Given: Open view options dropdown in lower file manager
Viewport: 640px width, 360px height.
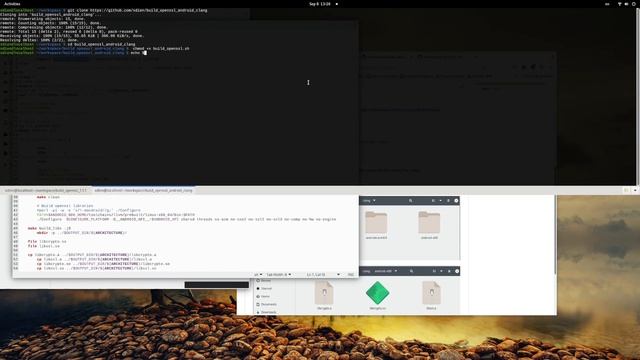Looking at the screenshot, I should [x=441, y=271].
